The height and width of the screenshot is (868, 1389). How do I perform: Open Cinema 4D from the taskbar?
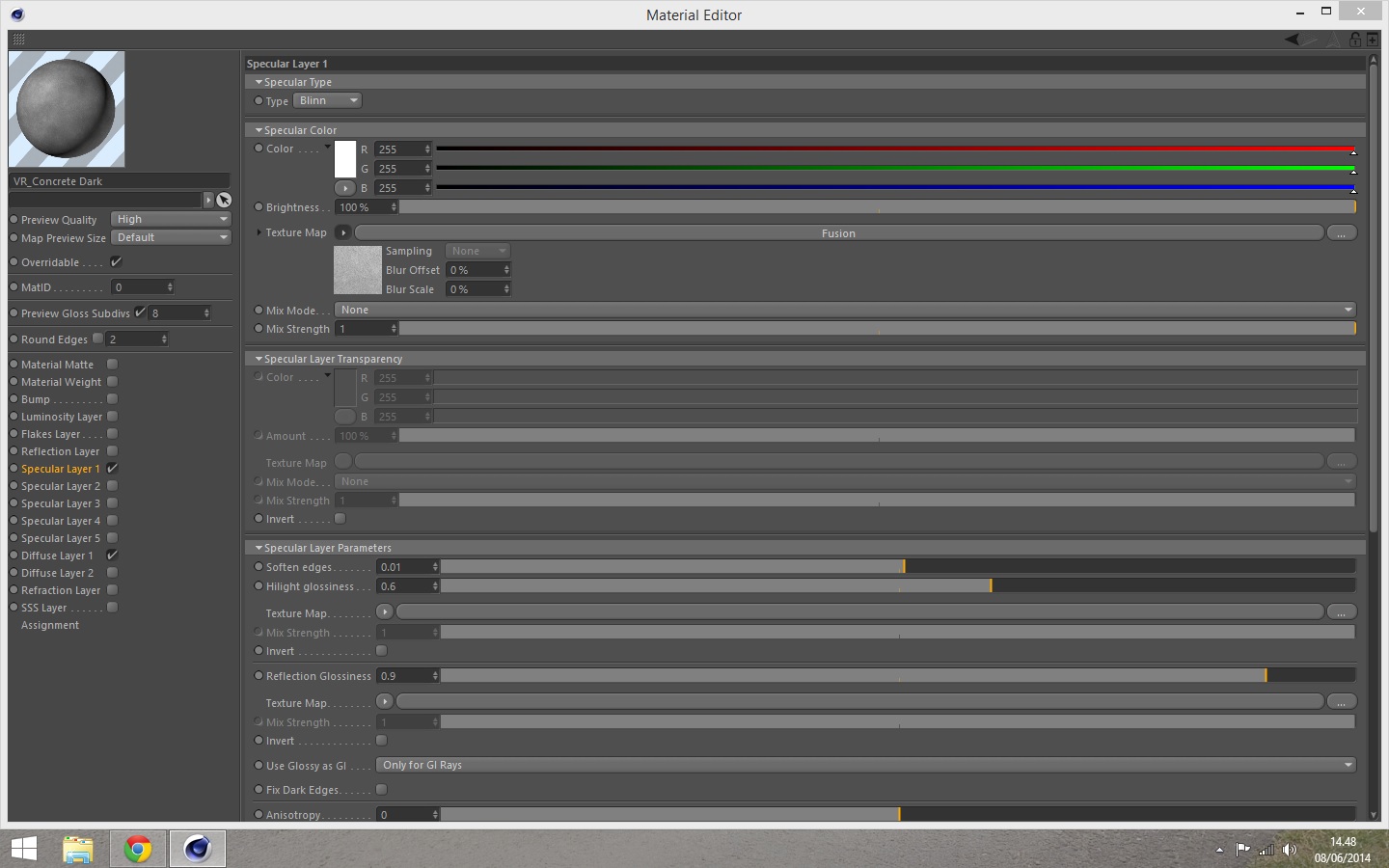tap(198, 849)
